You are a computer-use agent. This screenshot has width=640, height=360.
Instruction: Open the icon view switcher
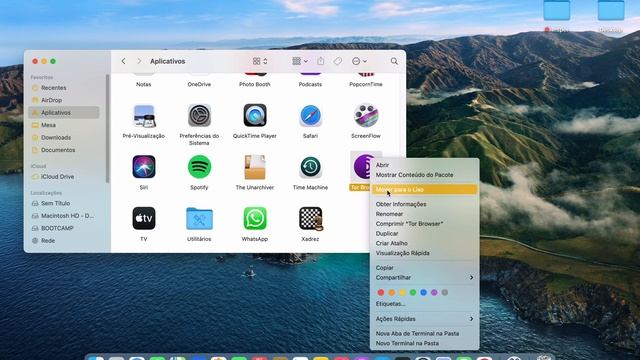[x=260, y=61]
